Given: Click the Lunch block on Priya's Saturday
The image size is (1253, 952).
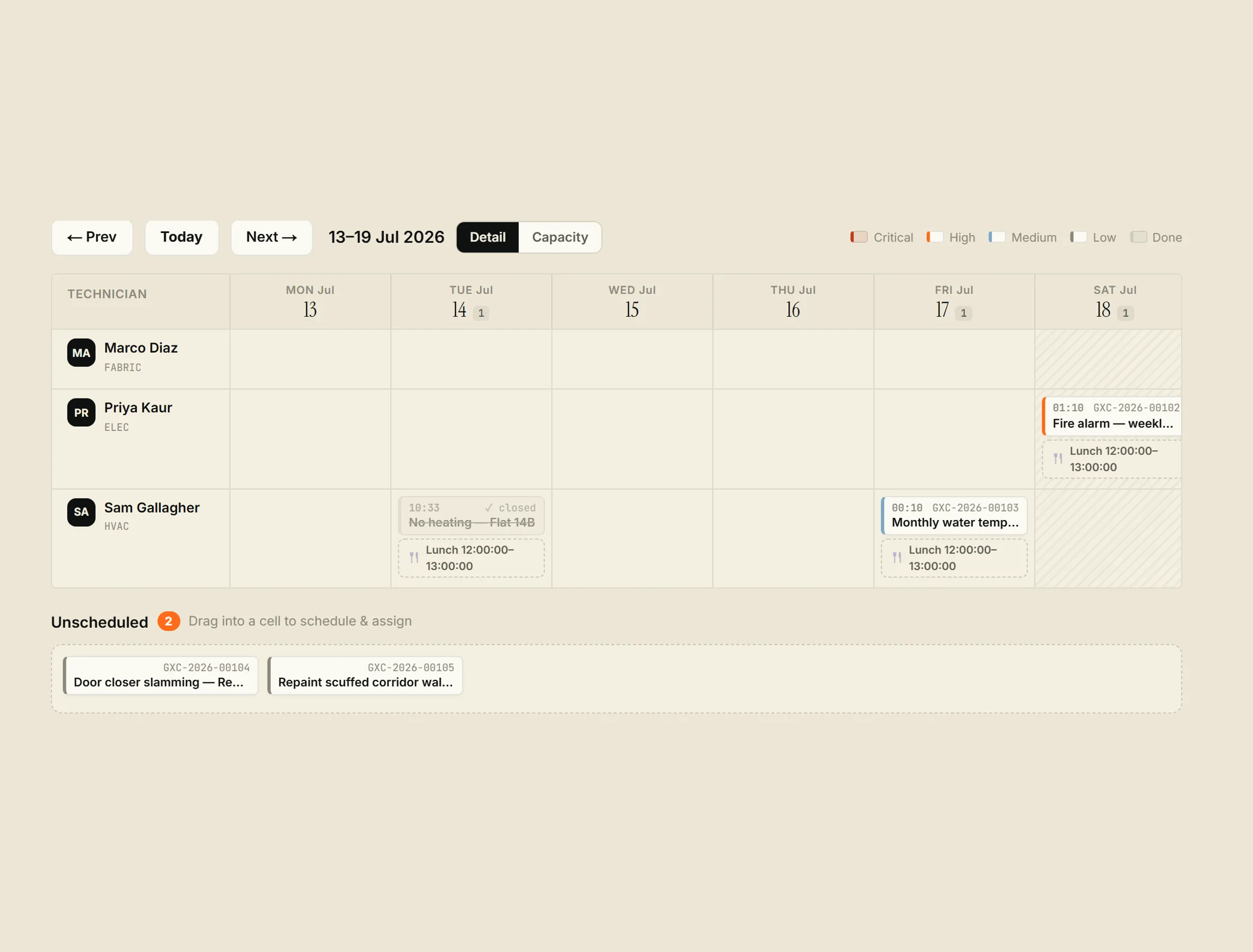Looking at the screenshot, I should tap(1112, 459).
